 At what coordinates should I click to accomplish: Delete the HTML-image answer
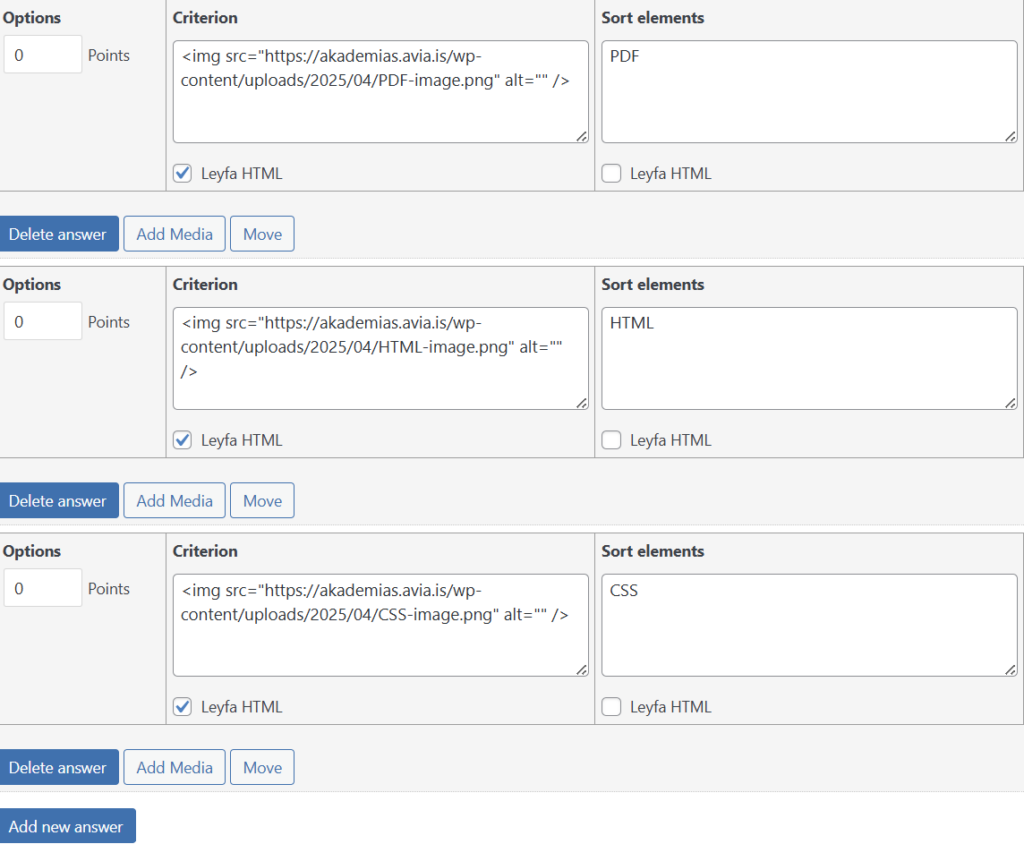click(x=58, y=501)
